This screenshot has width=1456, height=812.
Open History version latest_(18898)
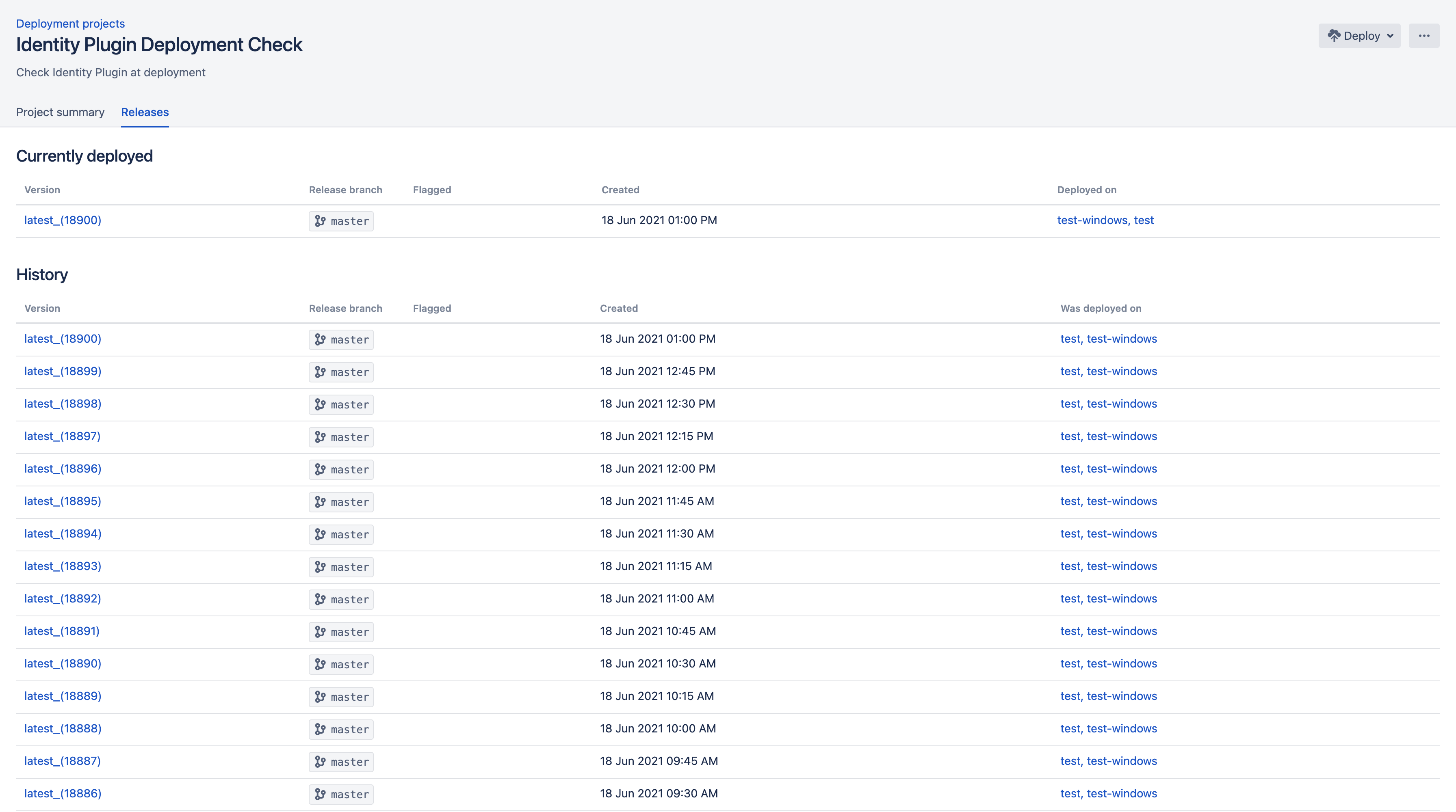click(63, 404)
